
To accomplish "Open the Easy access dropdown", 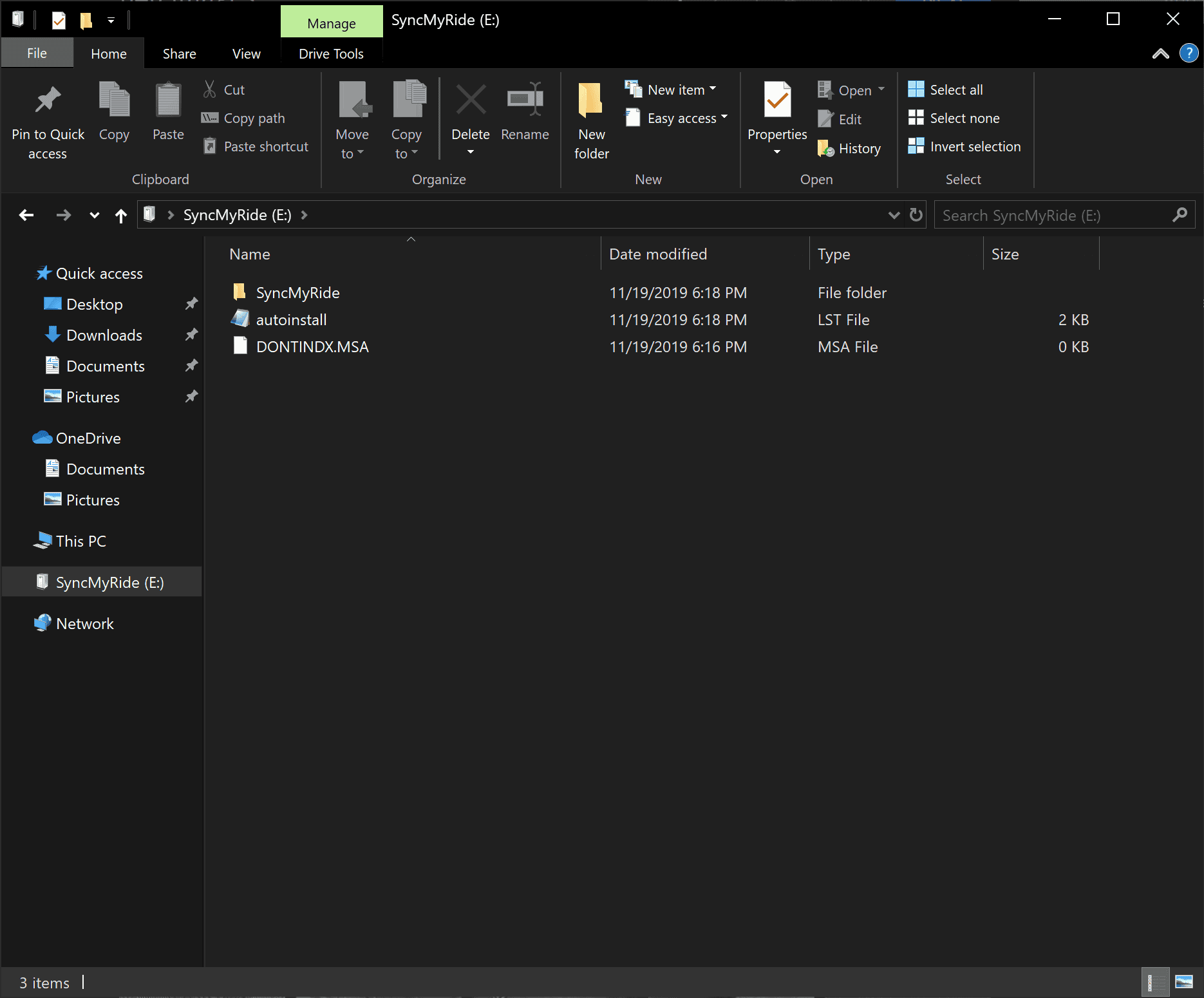I will 724,118.
